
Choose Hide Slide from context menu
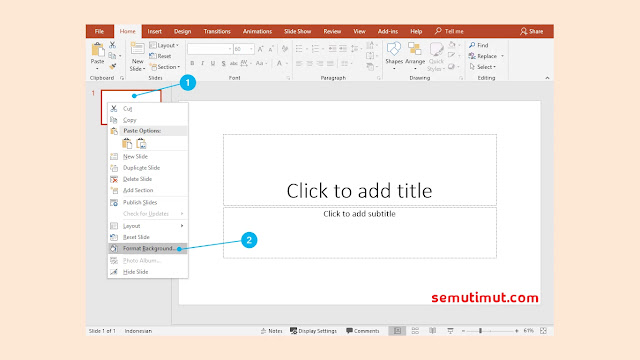[148, 272]
